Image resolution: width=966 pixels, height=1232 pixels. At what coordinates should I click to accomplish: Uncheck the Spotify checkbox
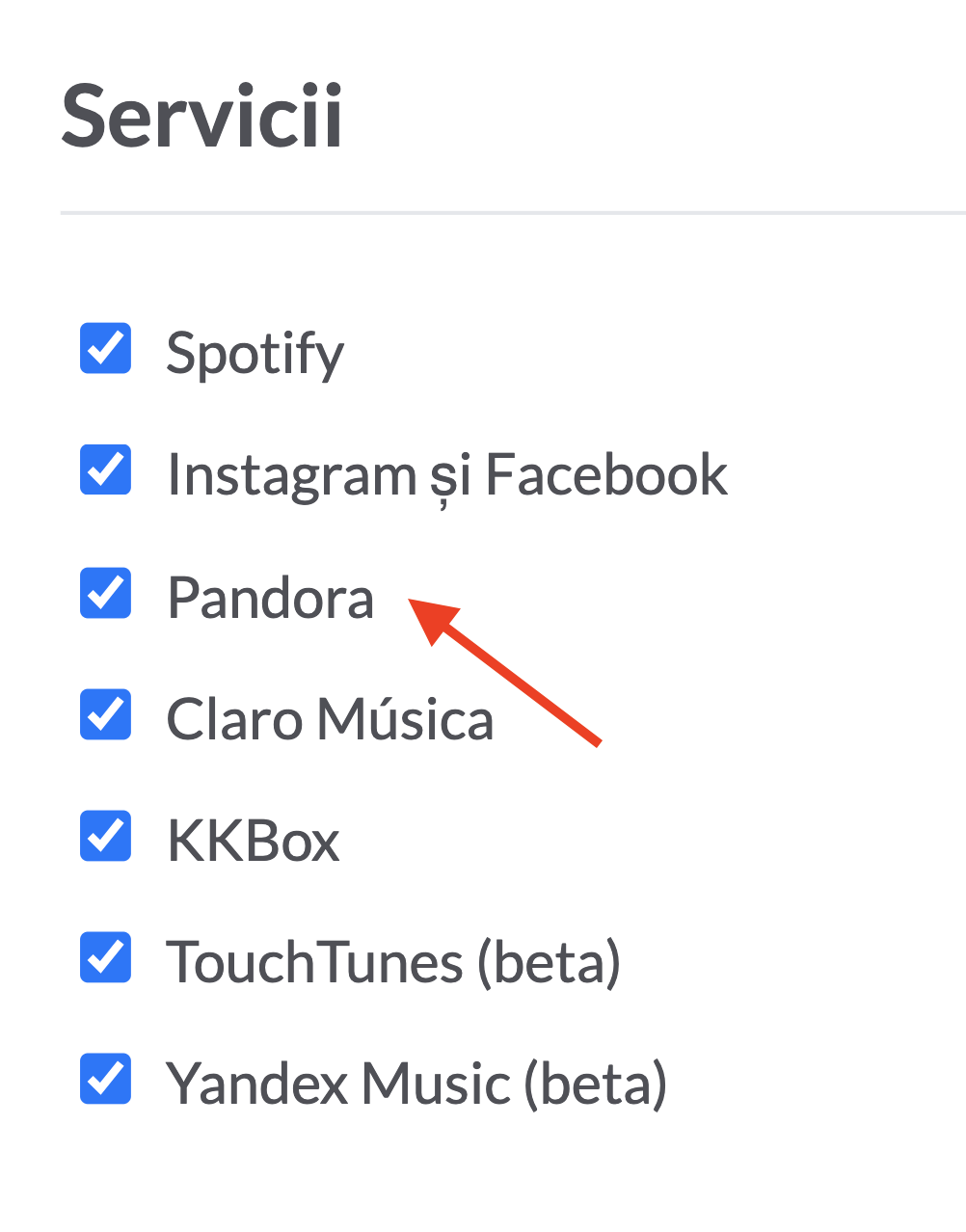click(x=105, y=348)
